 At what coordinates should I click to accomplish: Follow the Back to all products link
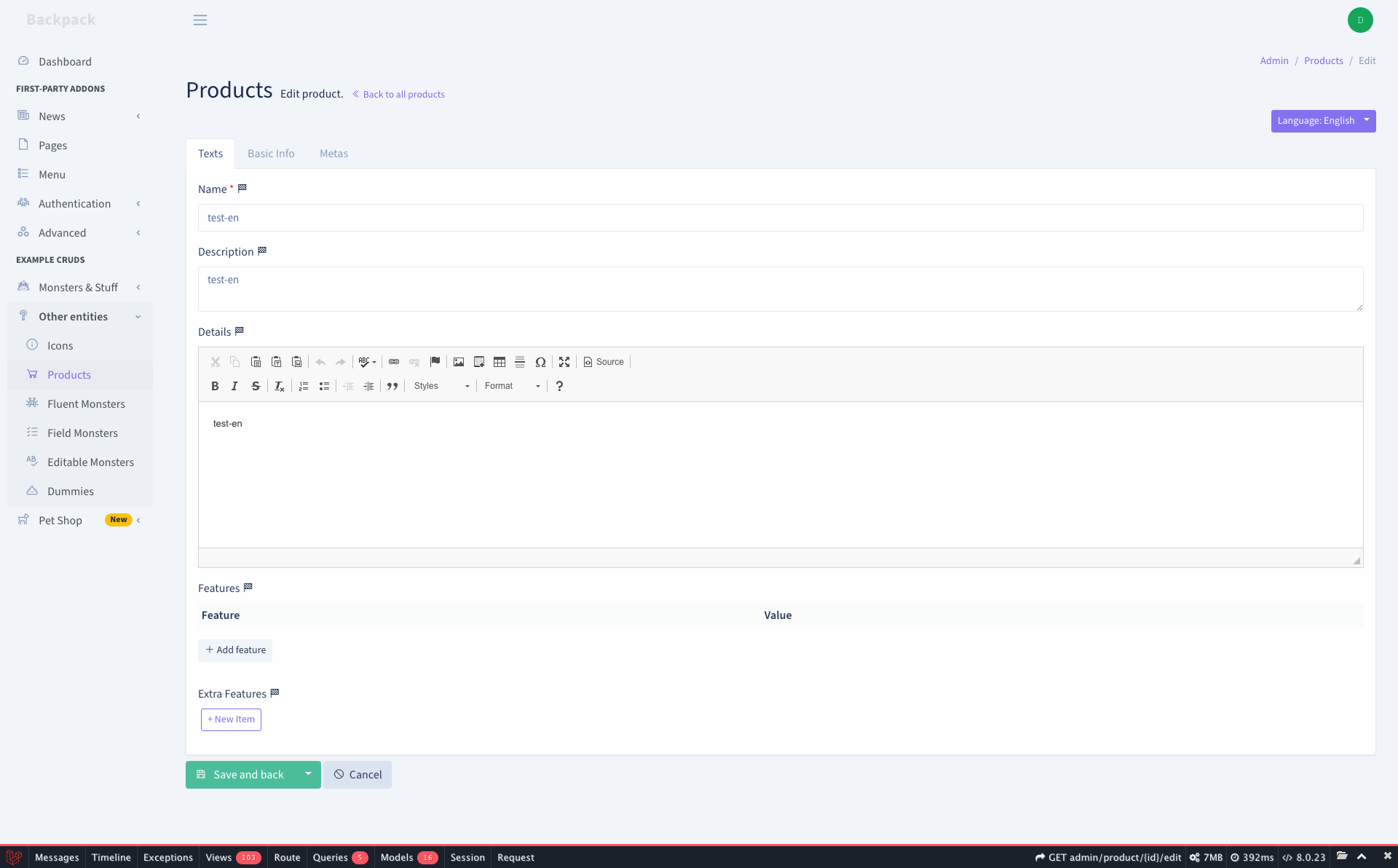click(x=398, y=94)
